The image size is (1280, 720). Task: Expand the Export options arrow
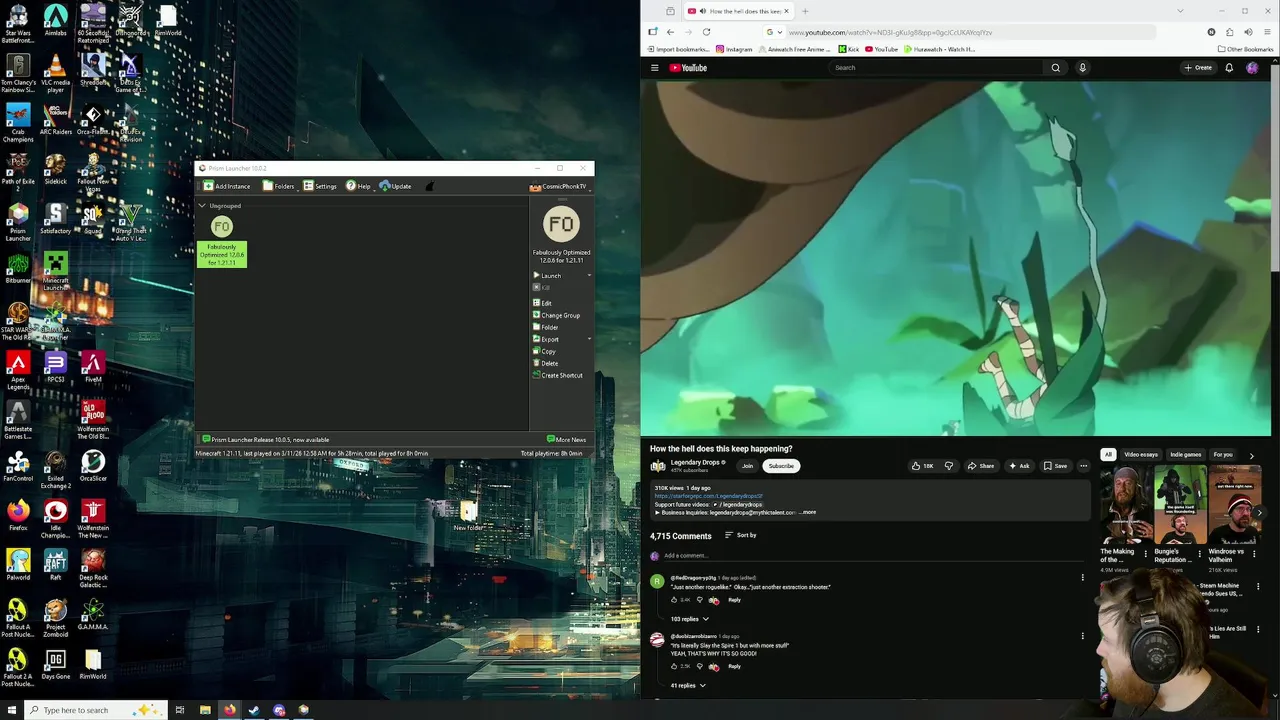[589, 339]
